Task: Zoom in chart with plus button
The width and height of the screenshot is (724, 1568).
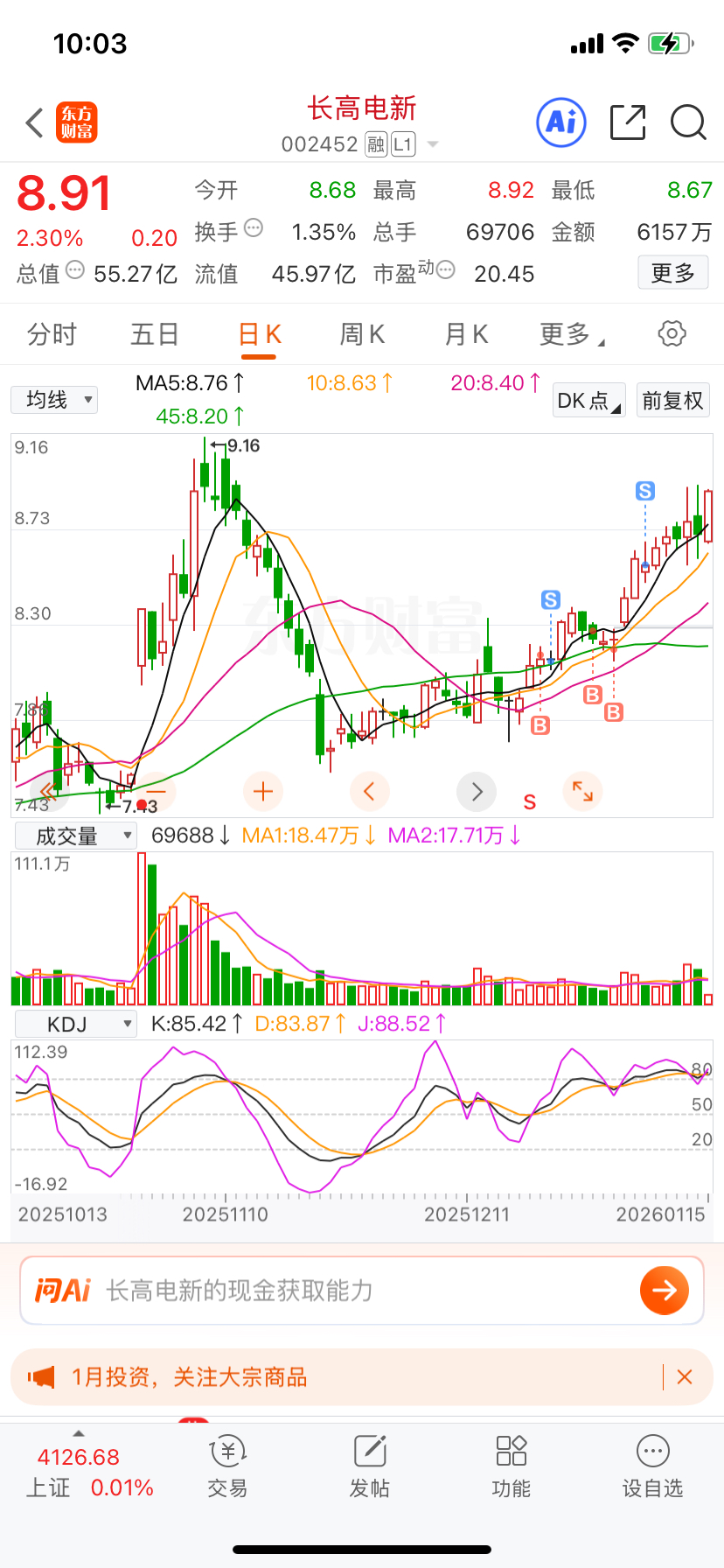Action: 262,792
